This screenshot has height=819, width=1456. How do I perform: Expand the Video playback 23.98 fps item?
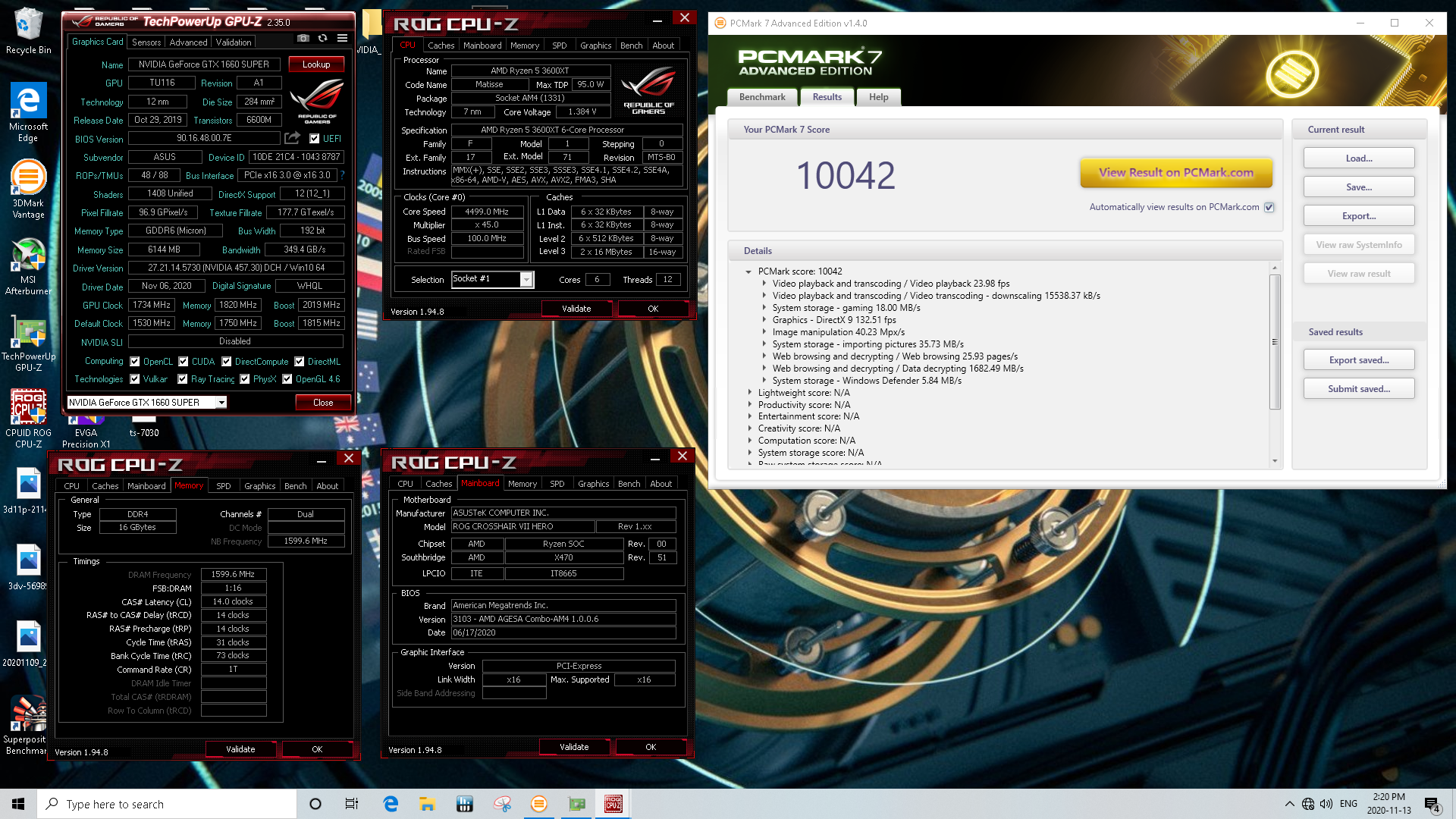click(764, 284)
